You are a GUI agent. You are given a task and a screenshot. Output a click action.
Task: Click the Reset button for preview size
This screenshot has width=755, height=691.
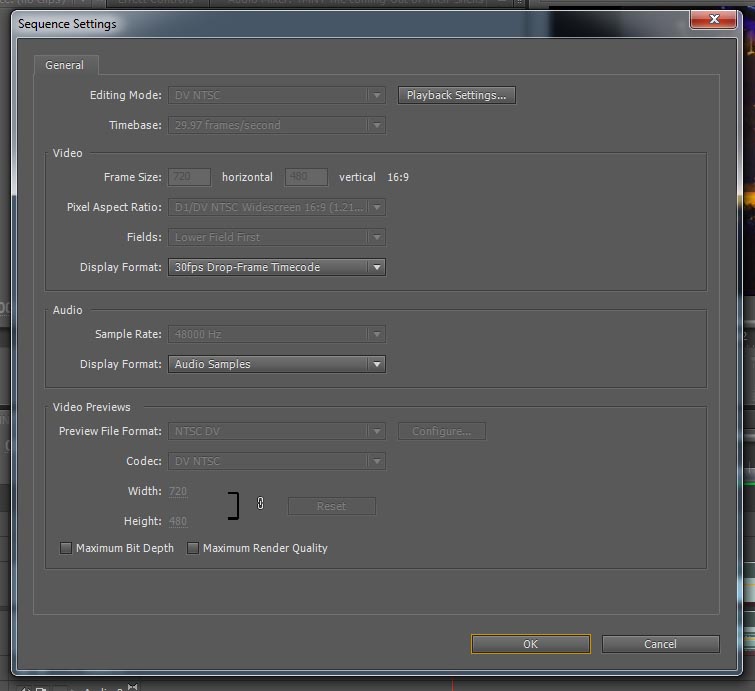(x=331, y=506)
